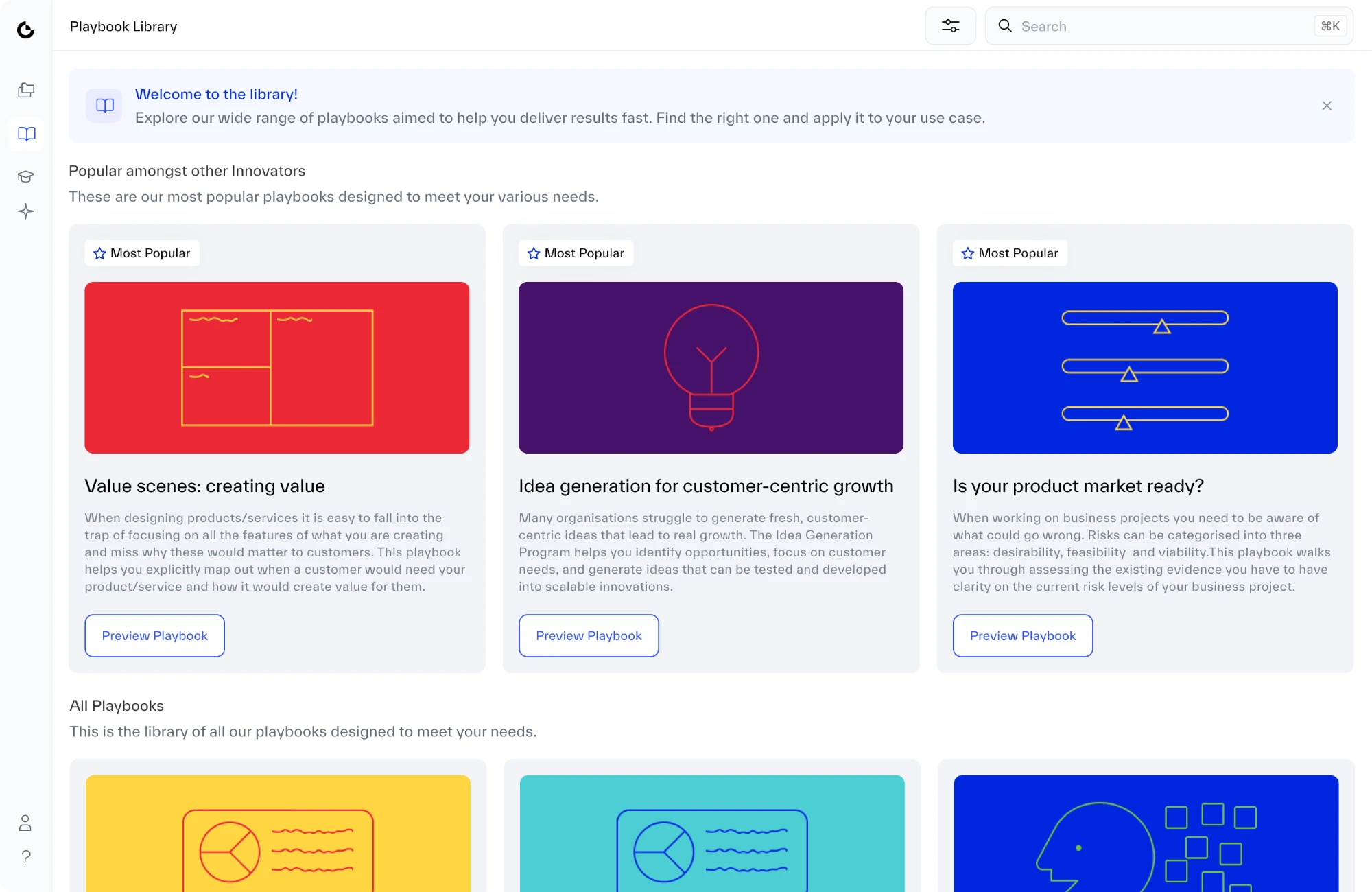Preview the Idea generation playbook
Screen dimensions: 1372x892
click(x=589, y=635)
